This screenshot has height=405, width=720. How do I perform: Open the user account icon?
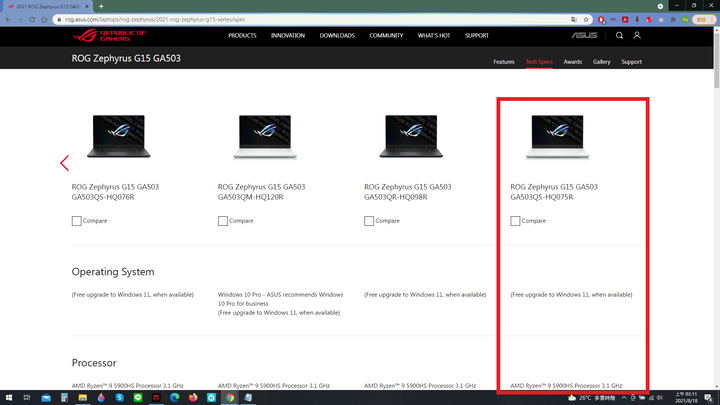pyautogui.click(x=637, y=35)
